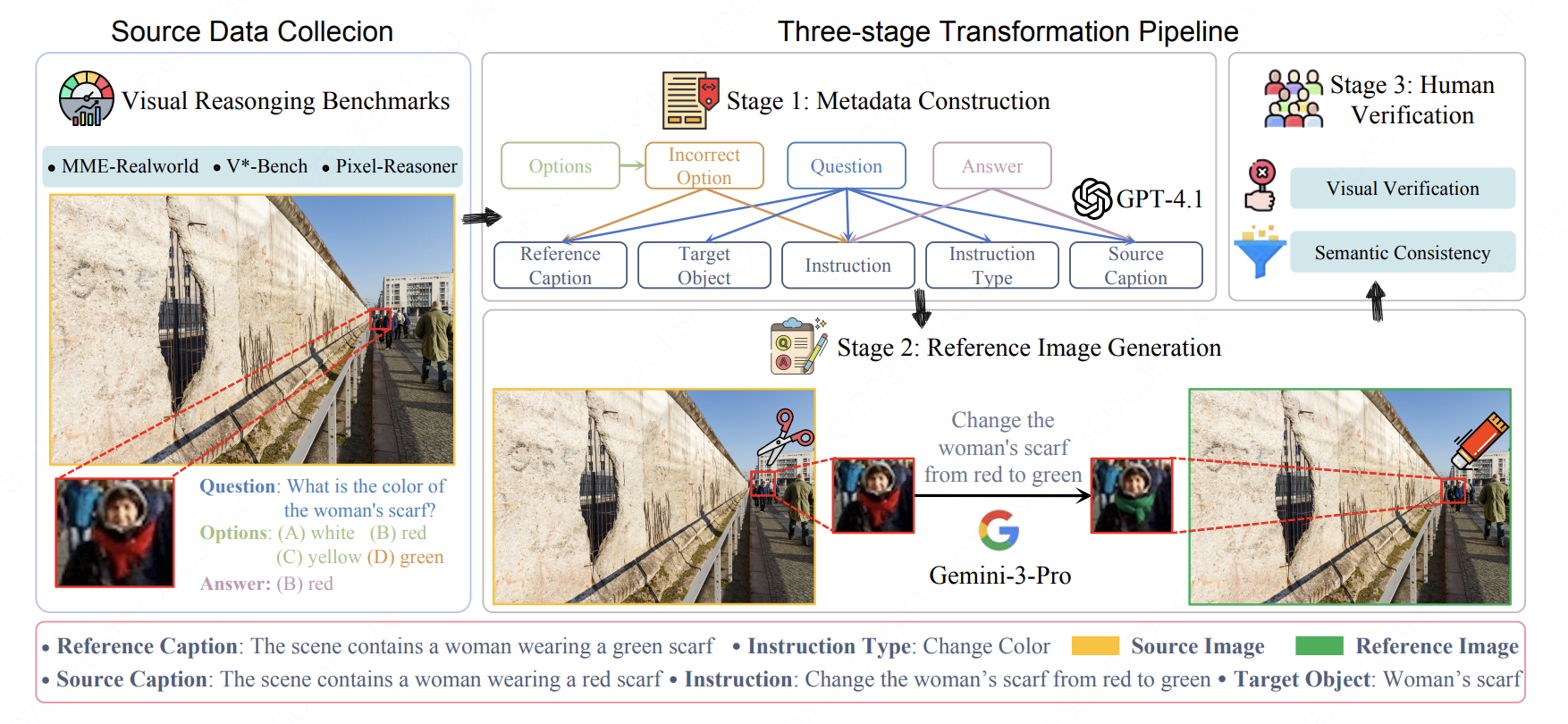Click the Source Data Collecion heading
1568x724 pixels.
point(252,31)
